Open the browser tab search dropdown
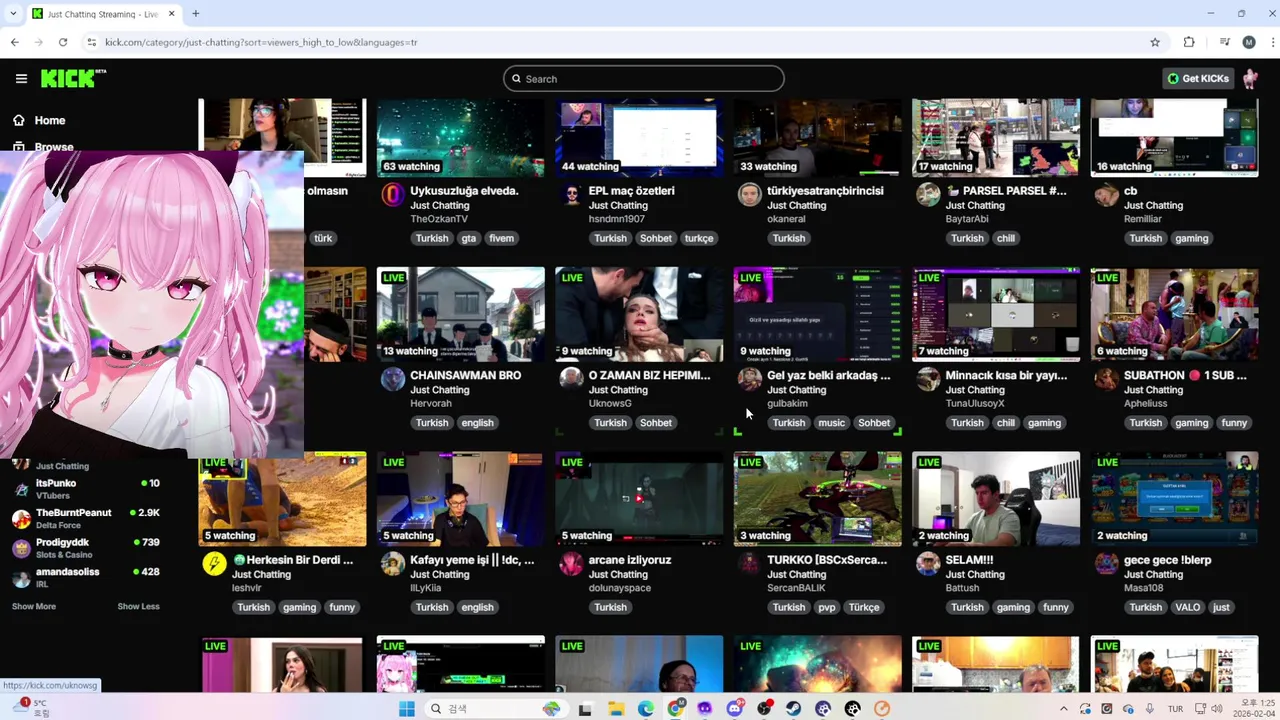The image size is (1280, 720). 11,14
